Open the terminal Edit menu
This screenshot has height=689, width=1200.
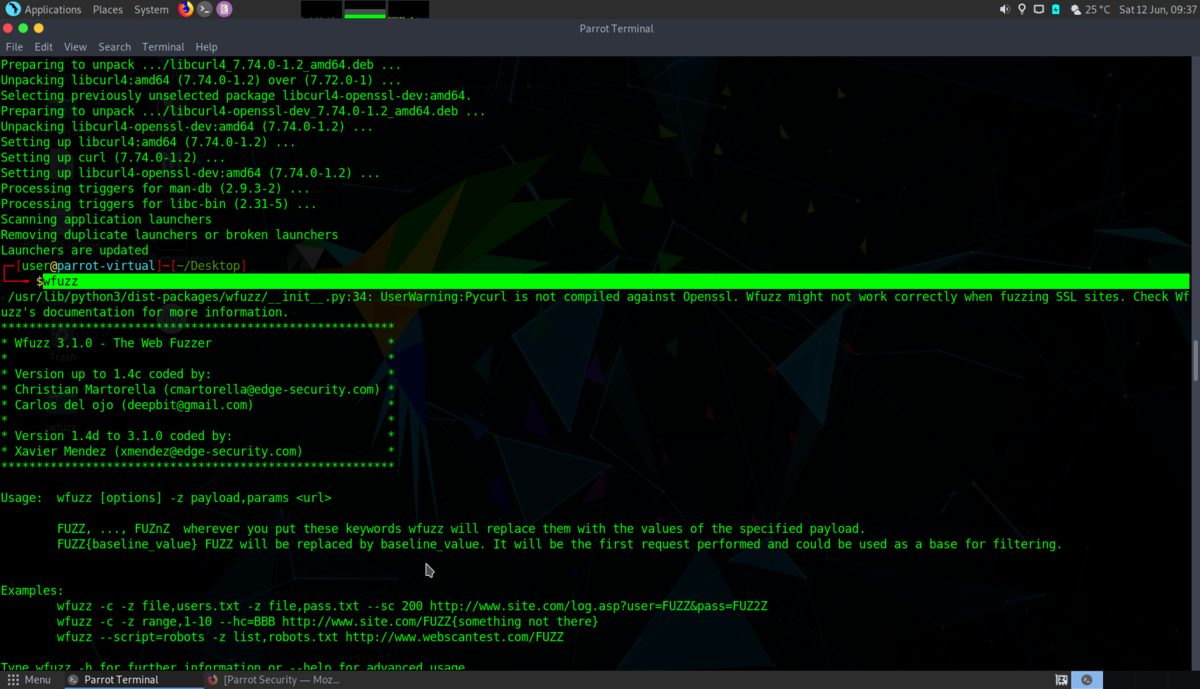point(43,47)
